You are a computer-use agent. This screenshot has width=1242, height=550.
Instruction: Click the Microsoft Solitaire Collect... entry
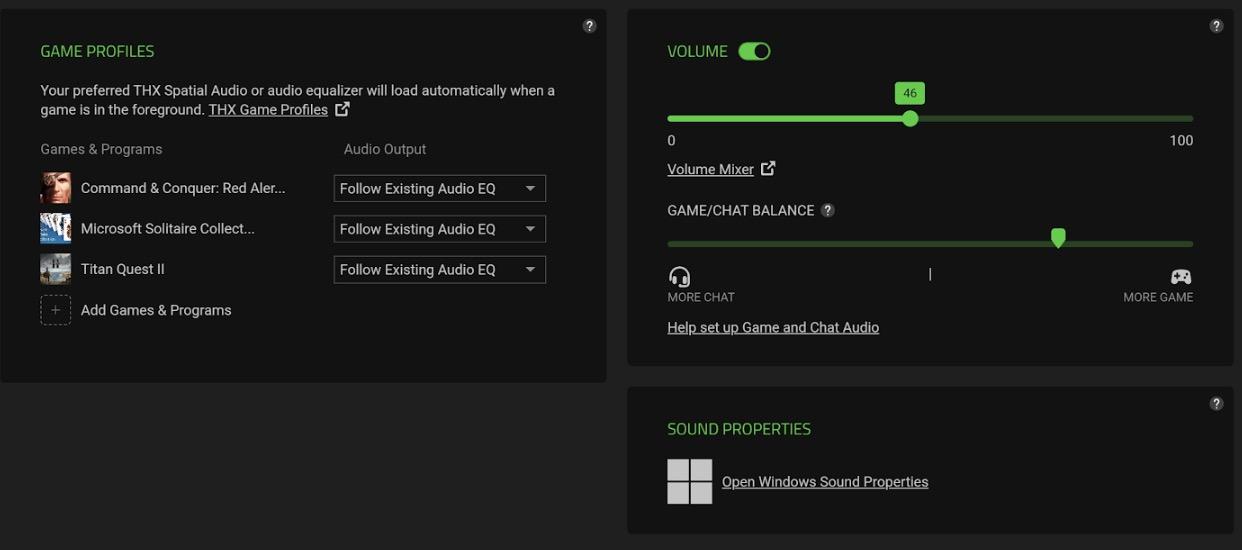(168, 228)
